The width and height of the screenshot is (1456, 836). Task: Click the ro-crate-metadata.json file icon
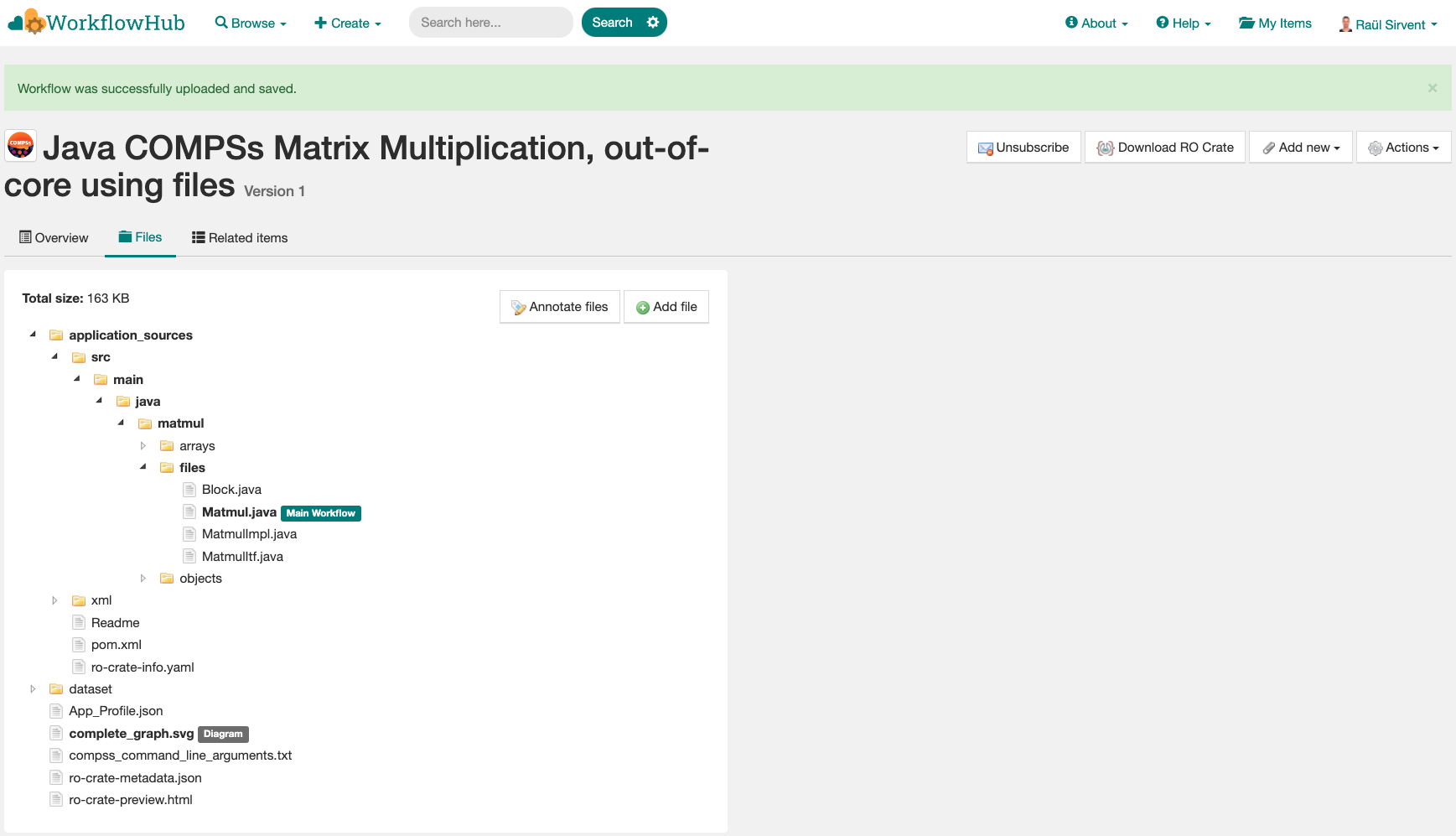click(56, 777)
